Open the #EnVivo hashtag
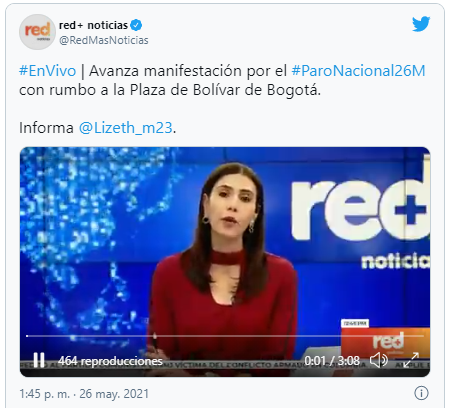This screenshot has height=408, width=454. tap(48, 71)
